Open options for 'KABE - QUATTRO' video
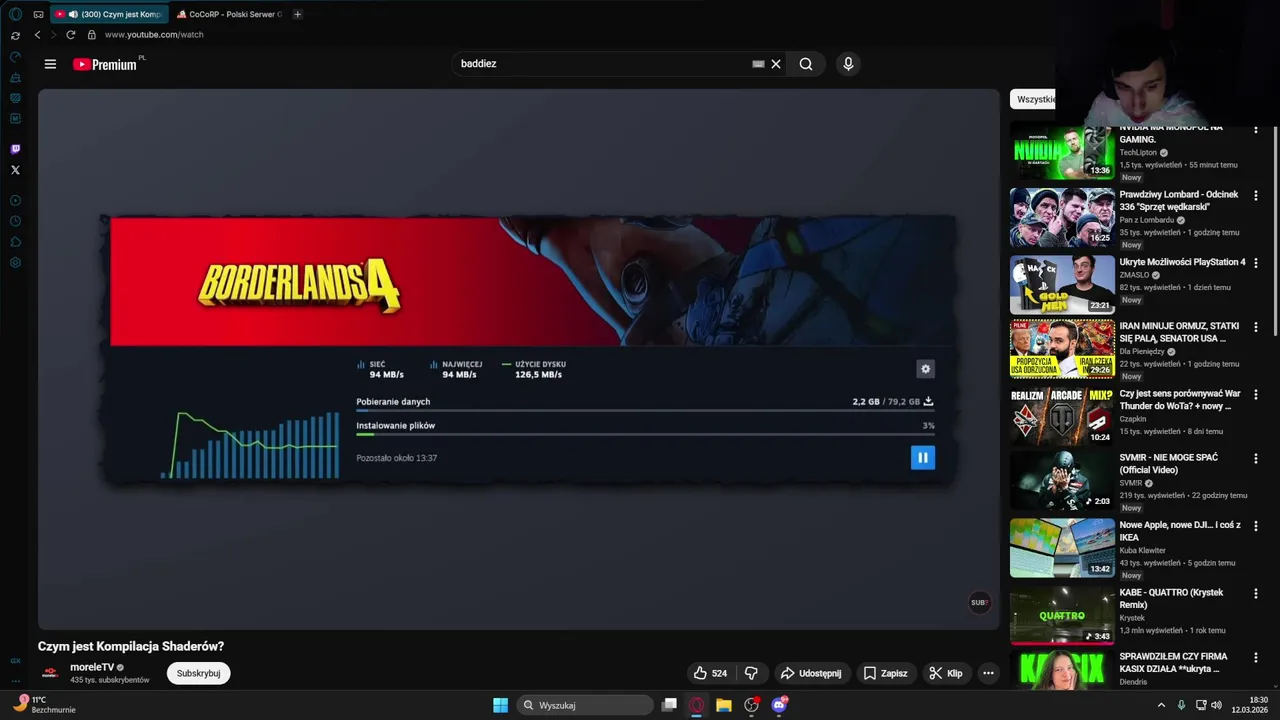 click(x=1256, y=593)
